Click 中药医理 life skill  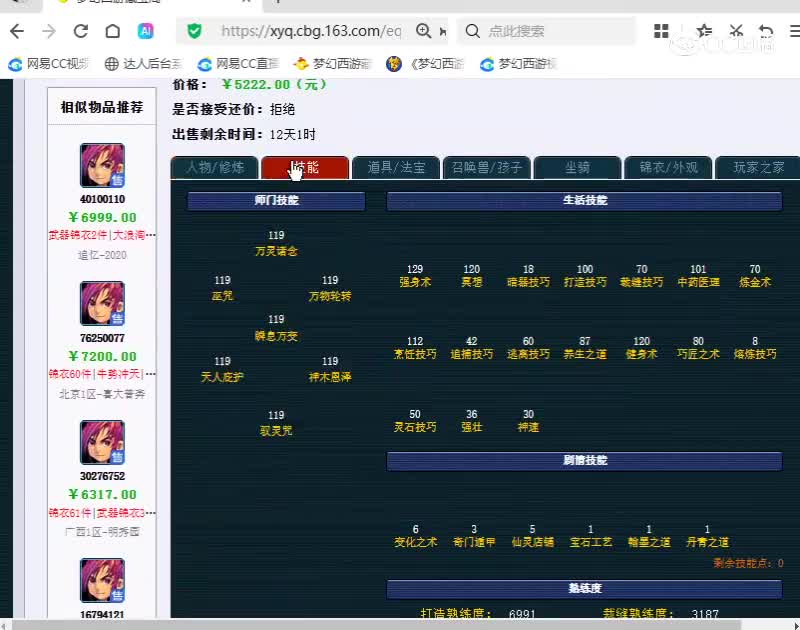click(698, 282)
